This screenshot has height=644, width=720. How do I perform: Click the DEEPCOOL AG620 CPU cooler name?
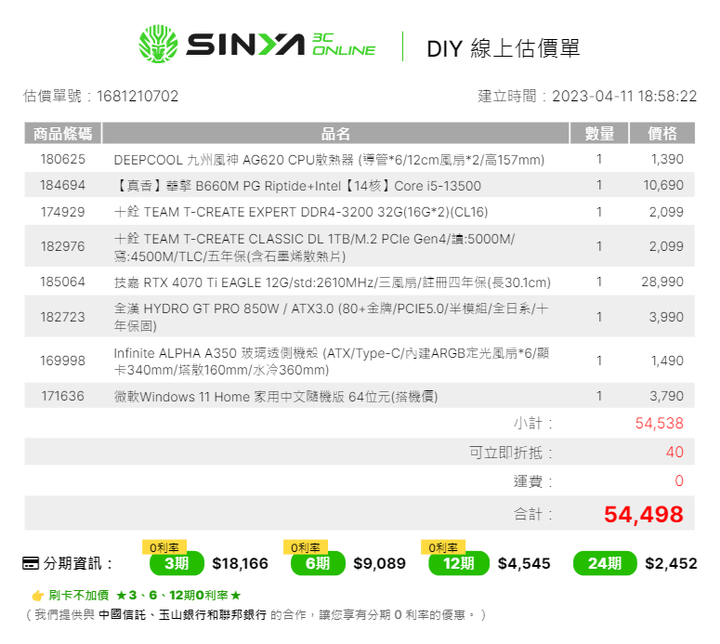329,160
